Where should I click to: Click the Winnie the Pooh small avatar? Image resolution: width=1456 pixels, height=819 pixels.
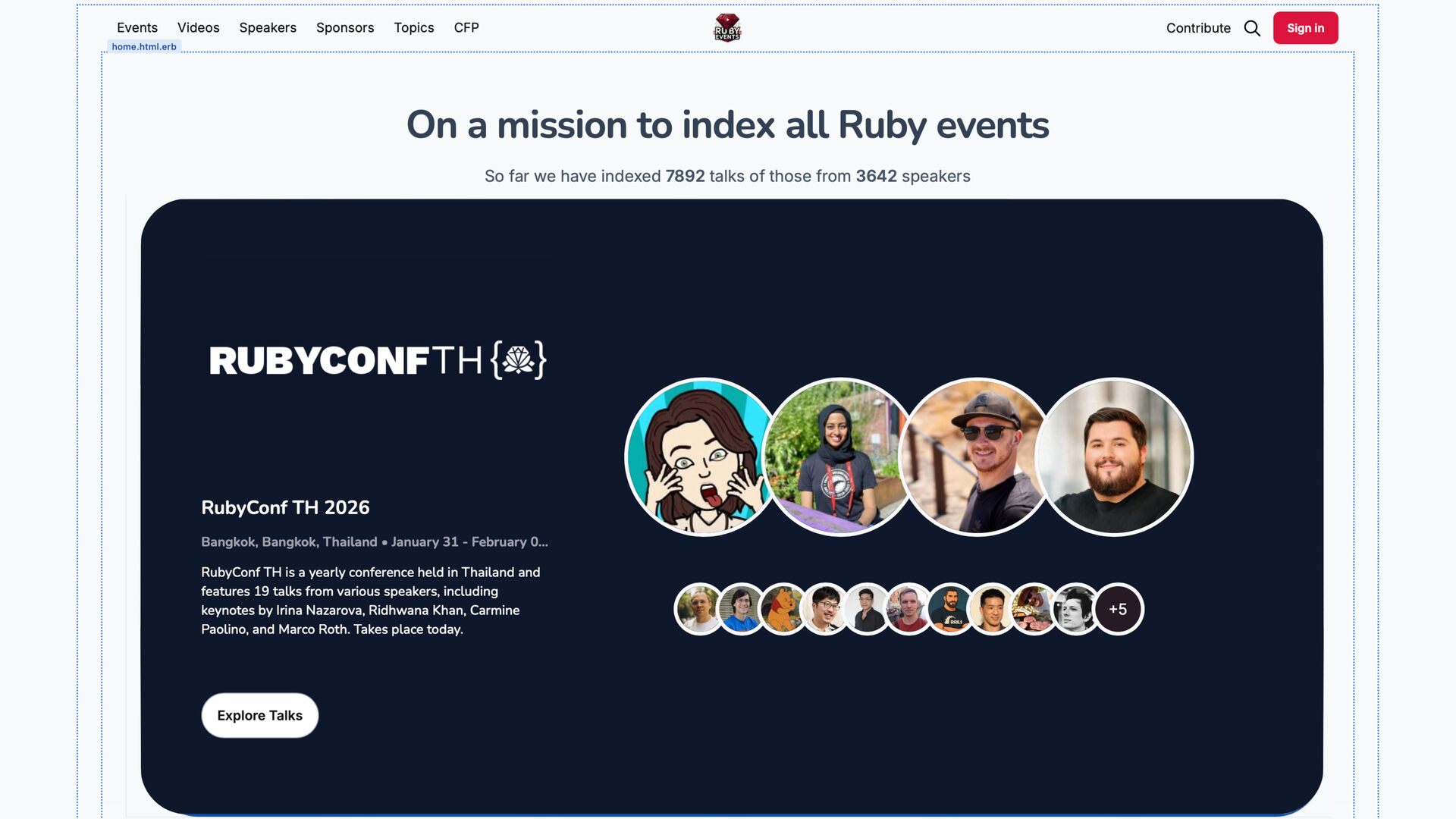click(783, 609)
